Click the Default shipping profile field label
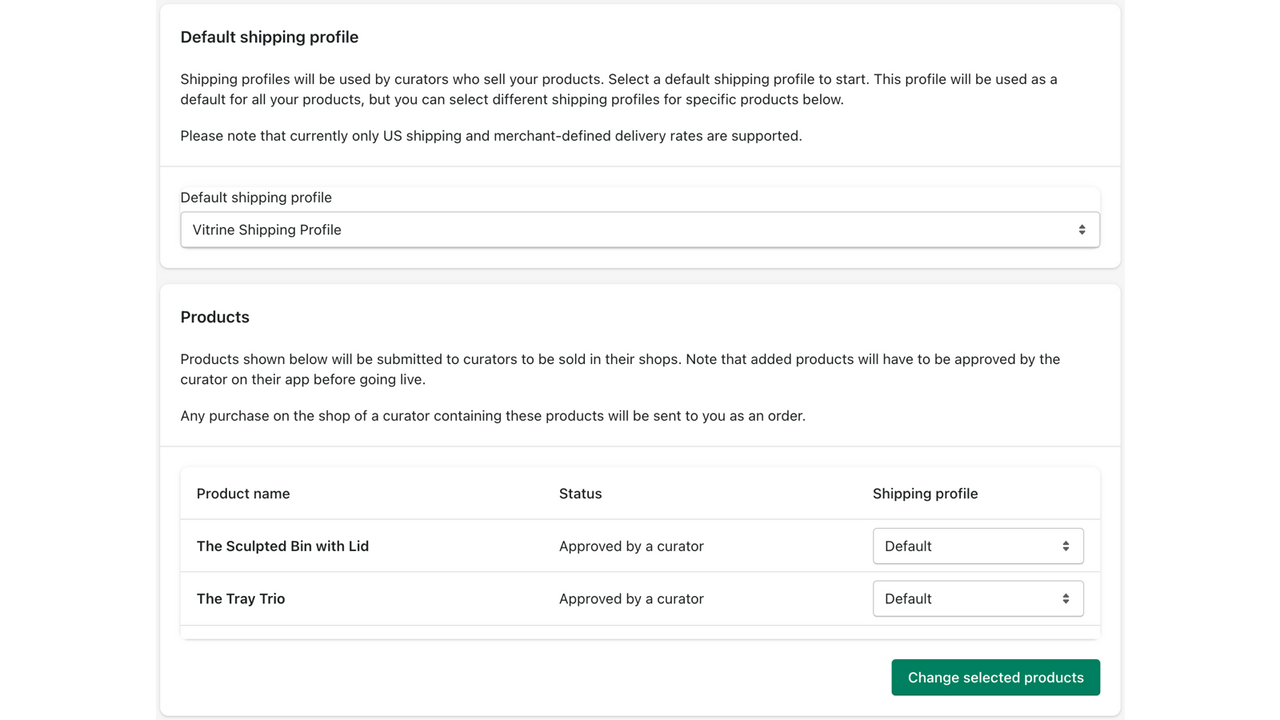Viewport: 1280px width, 720px height. [x=256, y=197]
